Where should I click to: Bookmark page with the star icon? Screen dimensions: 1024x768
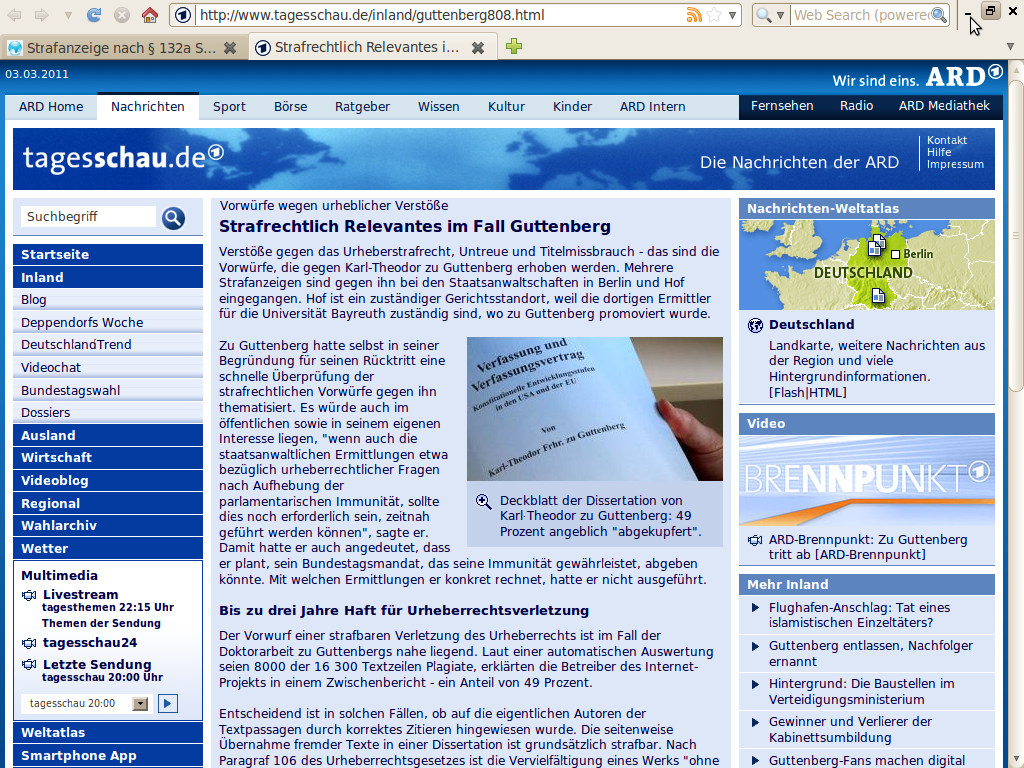point(714,15)
